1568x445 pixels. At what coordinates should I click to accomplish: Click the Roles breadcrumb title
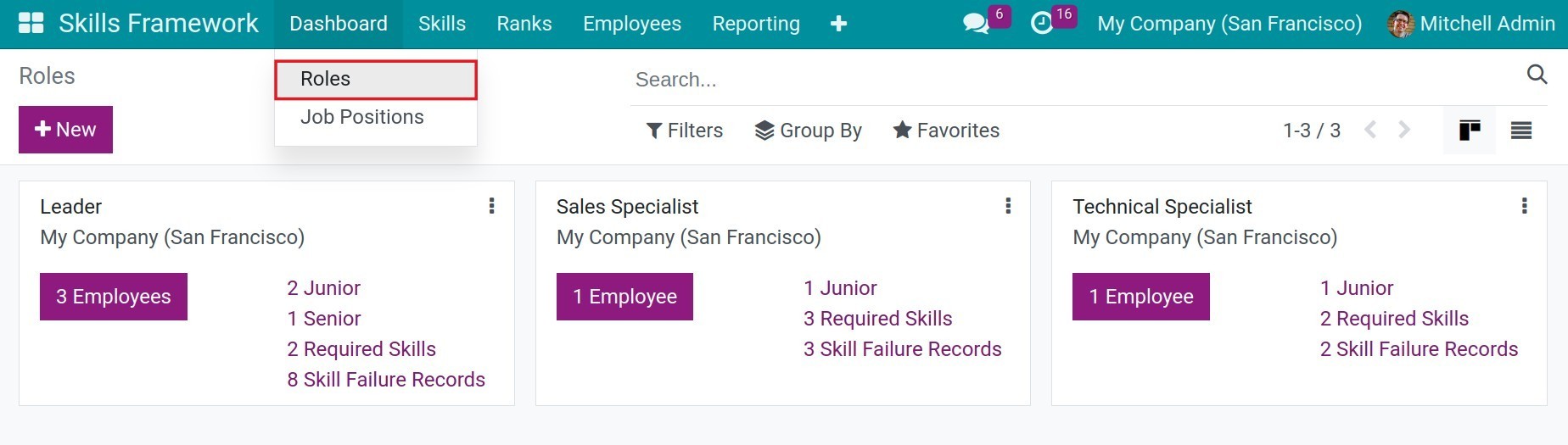[x=47, y=76]
